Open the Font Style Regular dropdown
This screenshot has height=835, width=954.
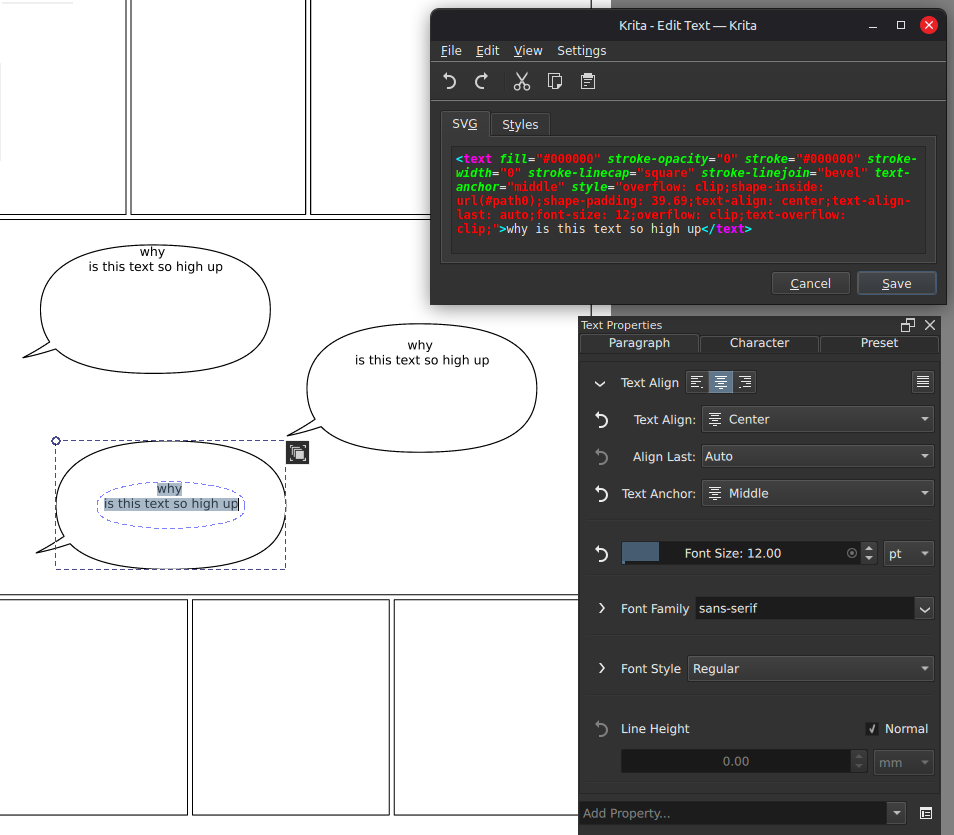[x=810, y=668]
